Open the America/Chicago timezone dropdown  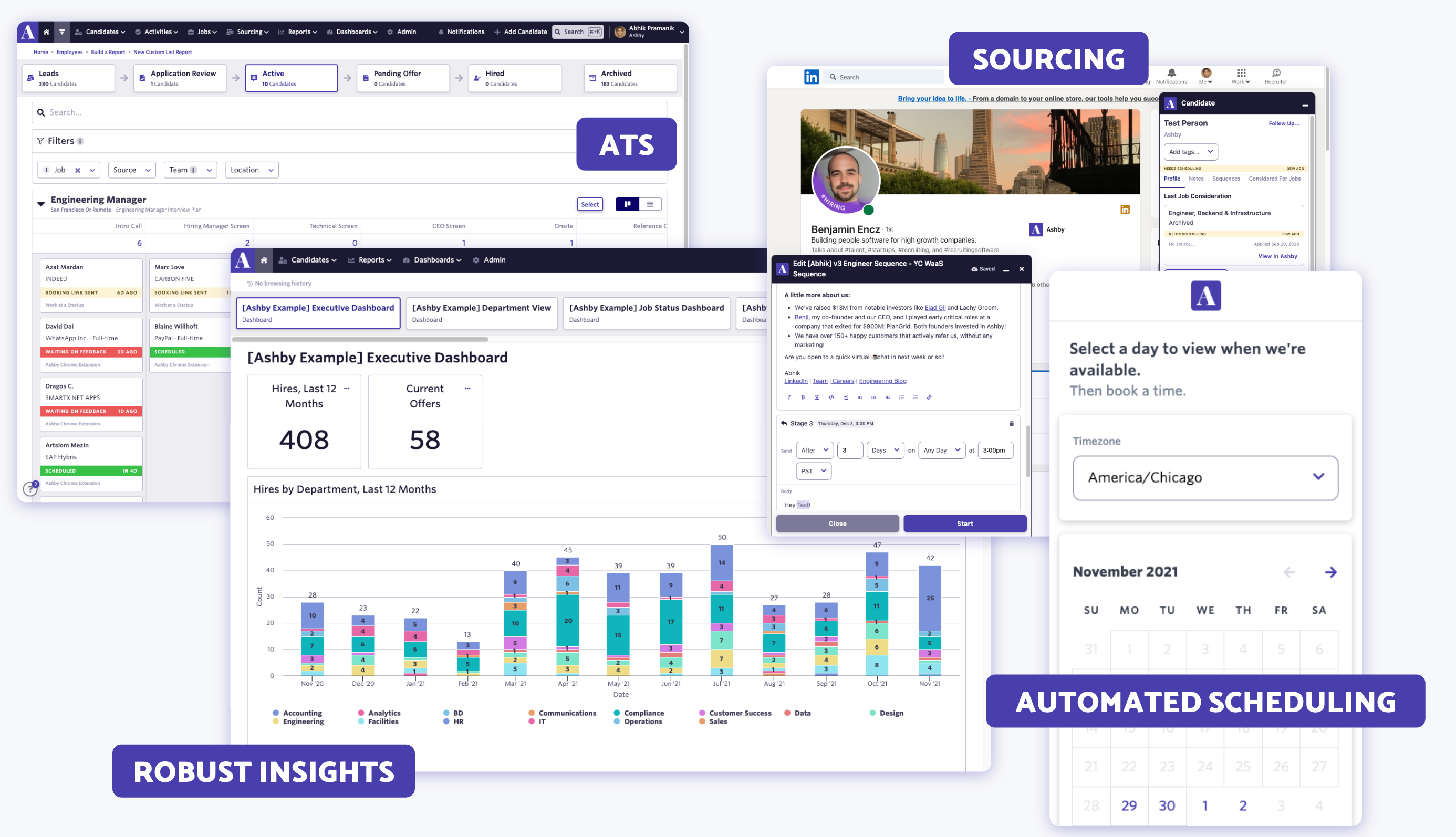pos(1205,477)
